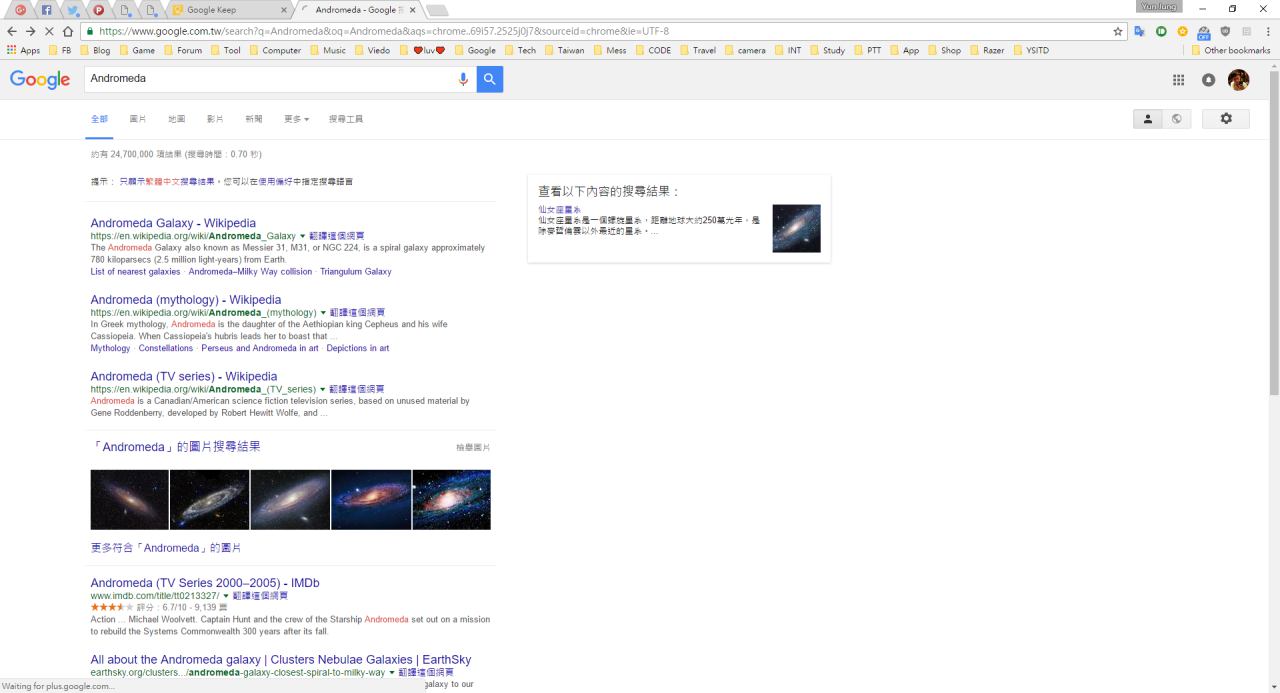
Task: Open the gray shield extension icon
Action: click(1225, 31)
